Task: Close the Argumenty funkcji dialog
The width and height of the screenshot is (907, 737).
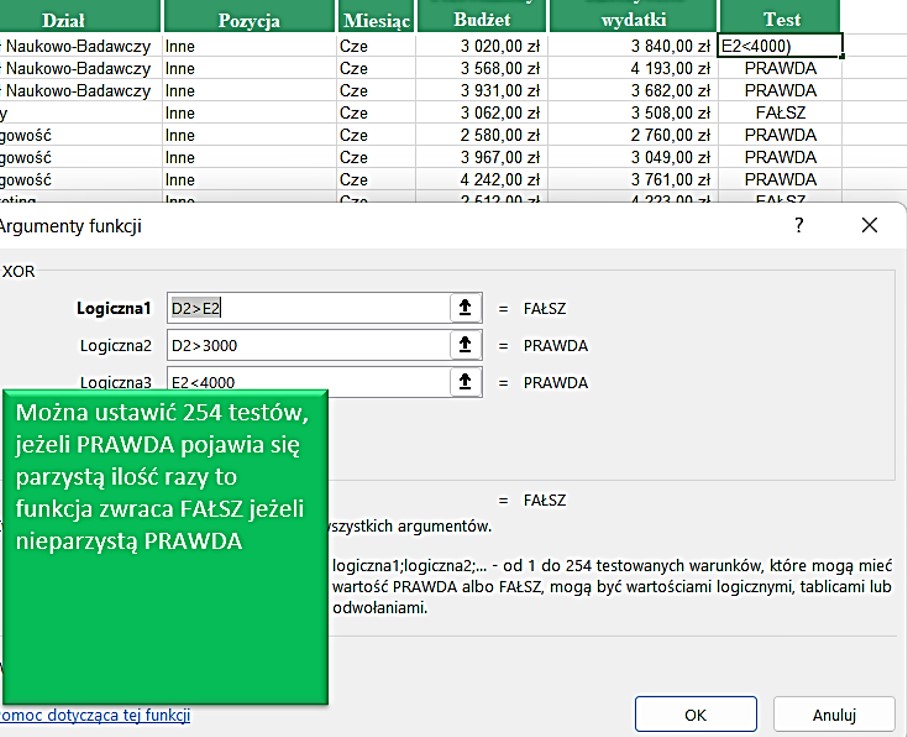Action: [x=869, y=225]
